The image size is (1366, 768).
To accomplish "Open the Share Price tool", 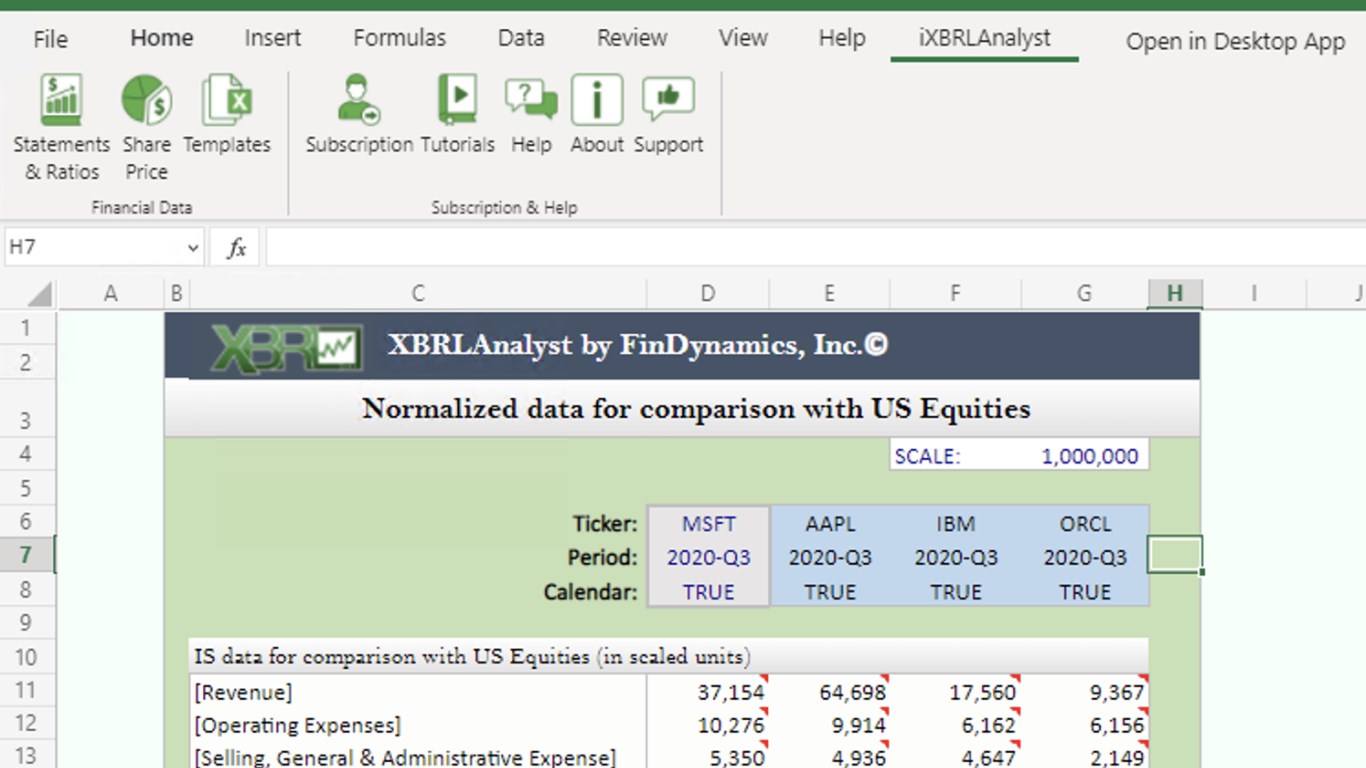I will coord(146,128).
